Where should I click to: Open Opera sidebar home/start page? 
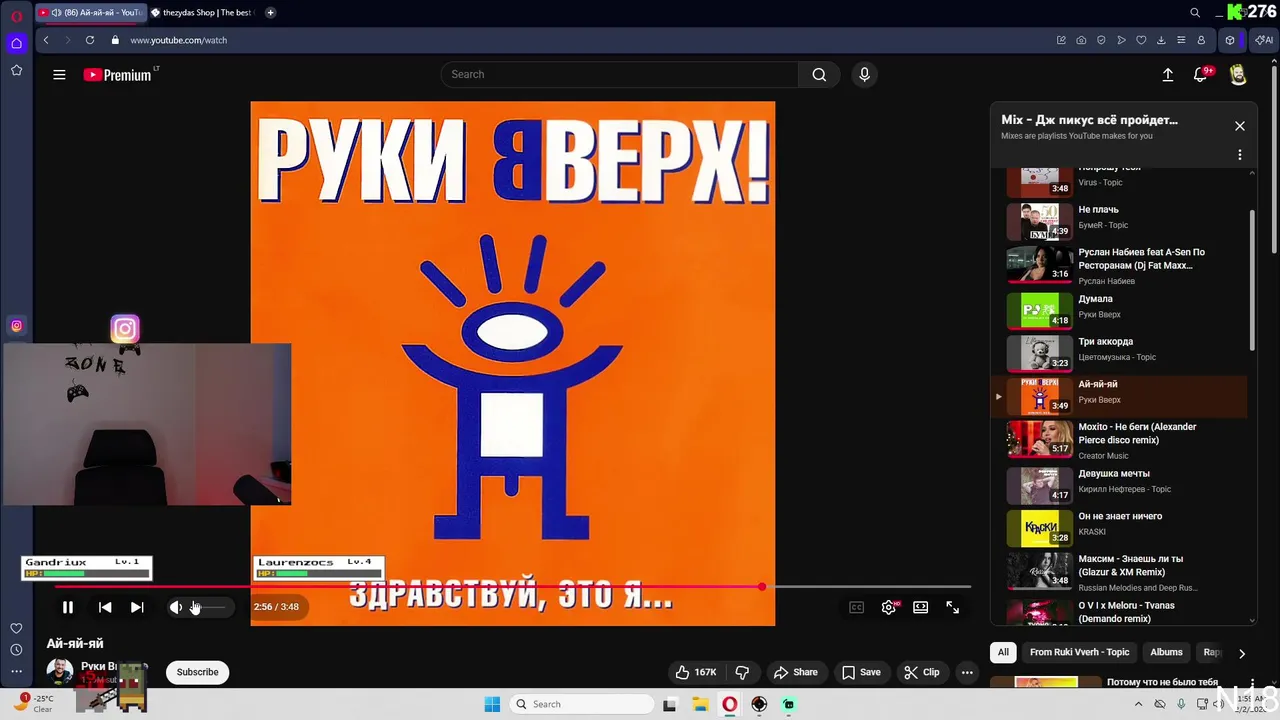(x=16, y=43)
